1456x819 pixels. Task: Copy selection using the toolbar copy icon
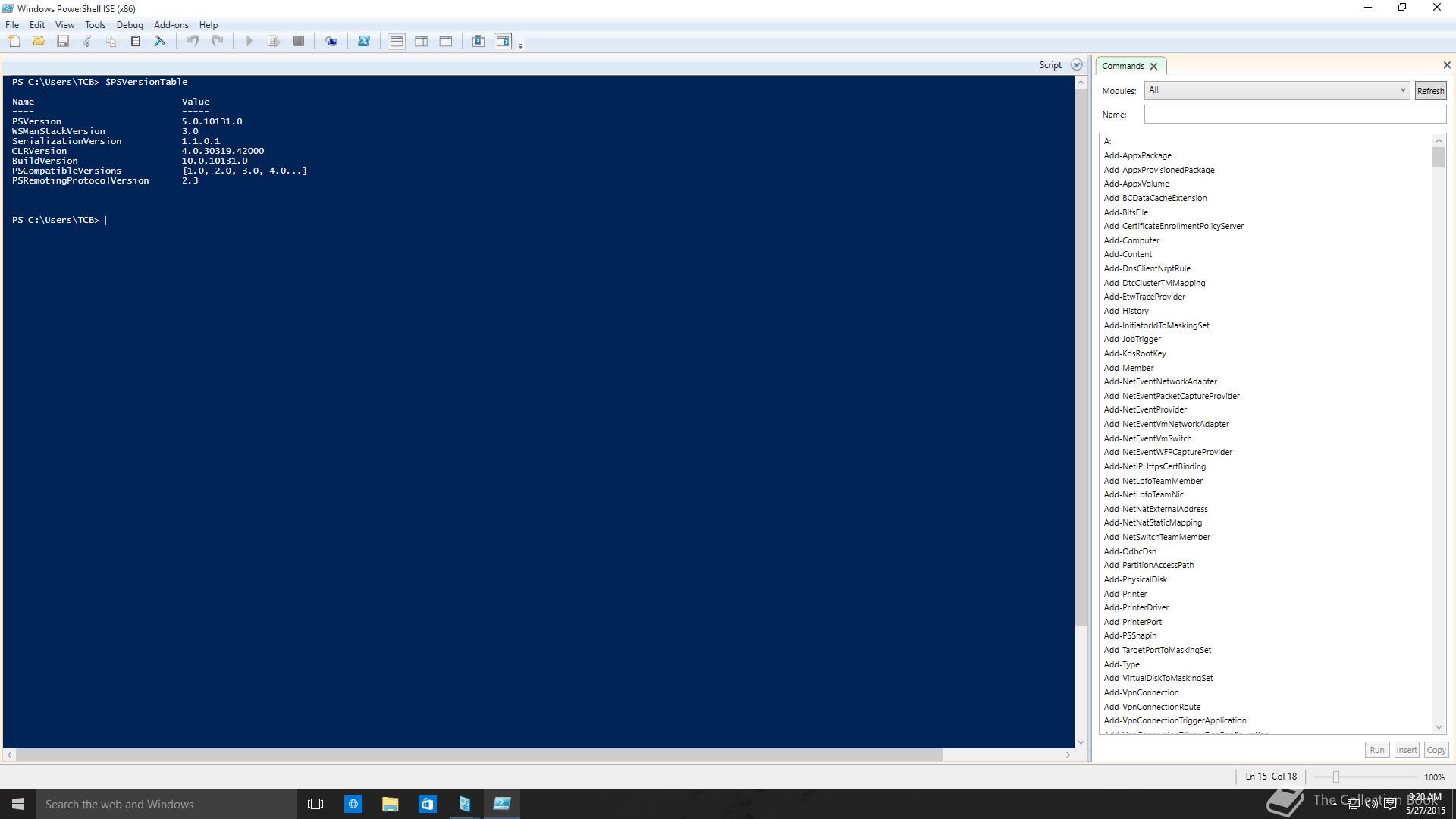(x=111, y=42)
